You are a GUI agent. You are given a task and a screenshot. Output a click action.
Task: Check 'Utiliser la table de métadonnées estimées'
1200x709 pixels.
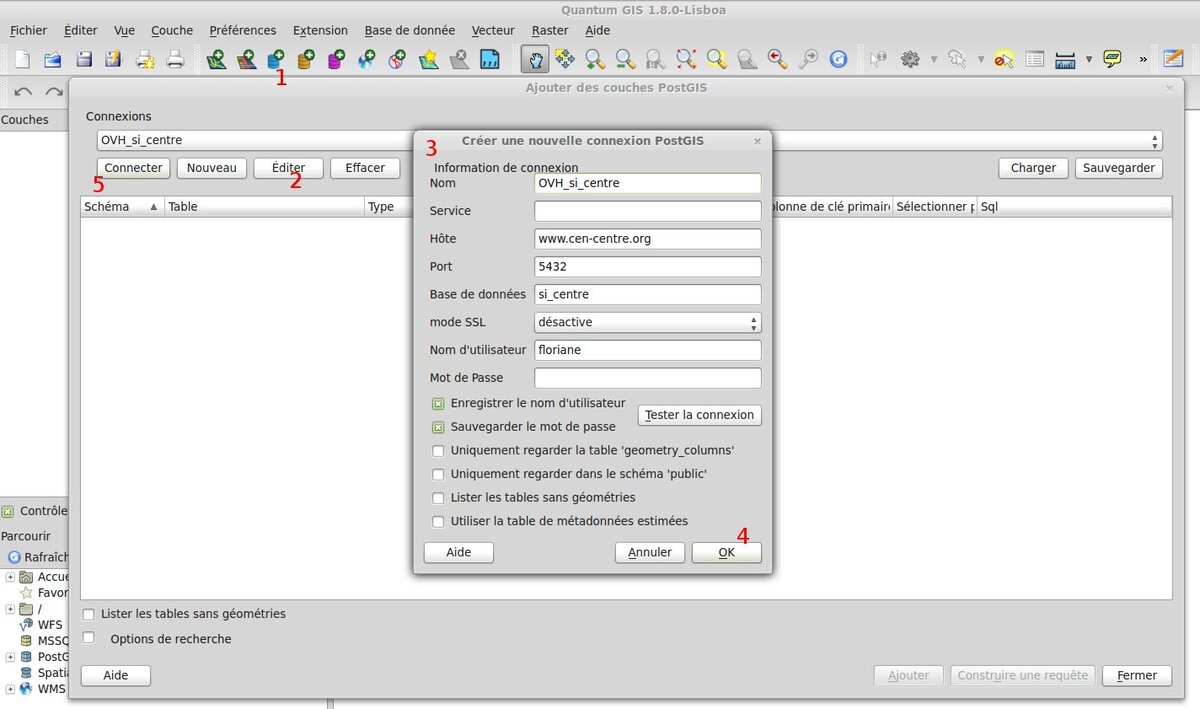click(438, 522)
